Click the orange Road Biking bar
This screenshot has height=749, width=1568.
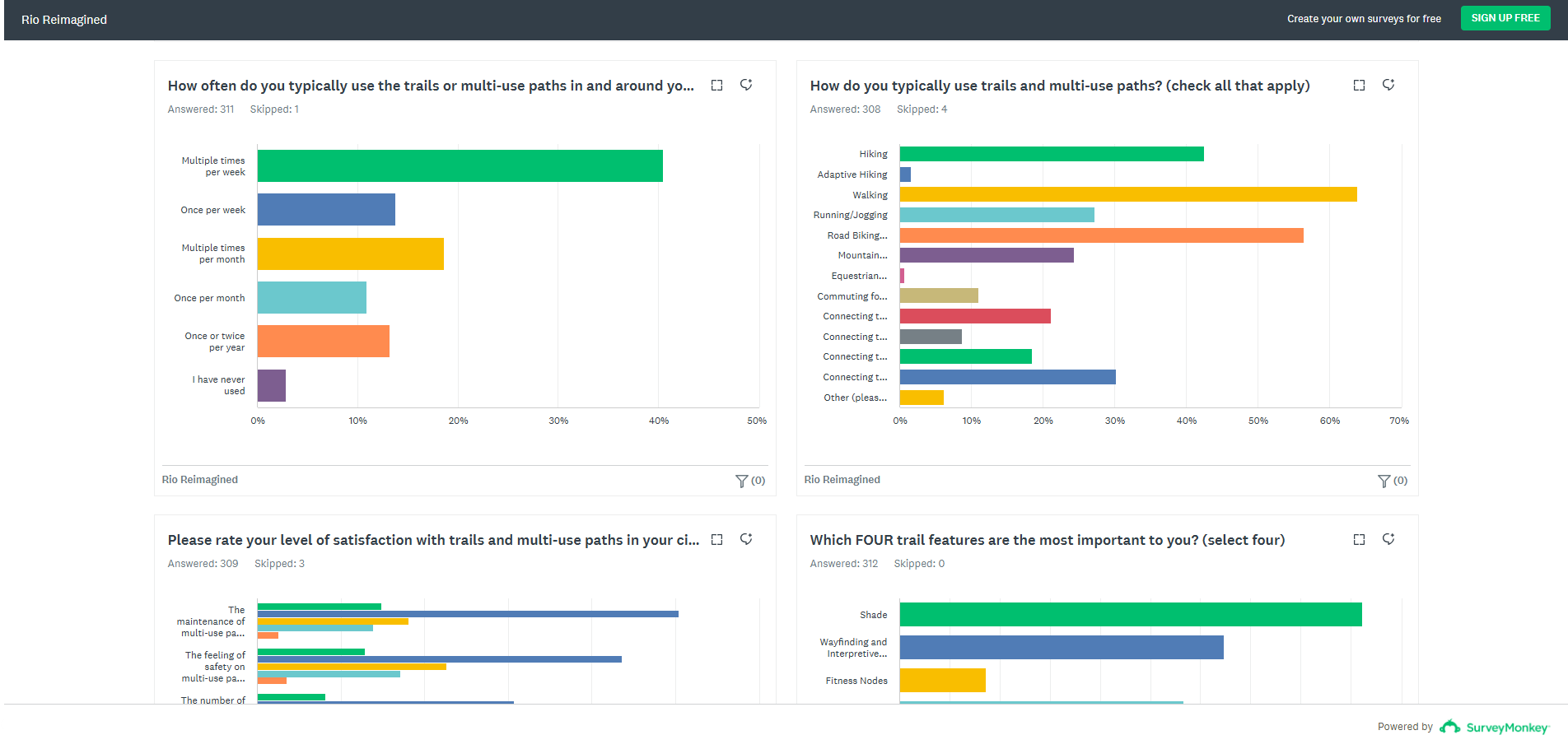(x=1102, y=235)
